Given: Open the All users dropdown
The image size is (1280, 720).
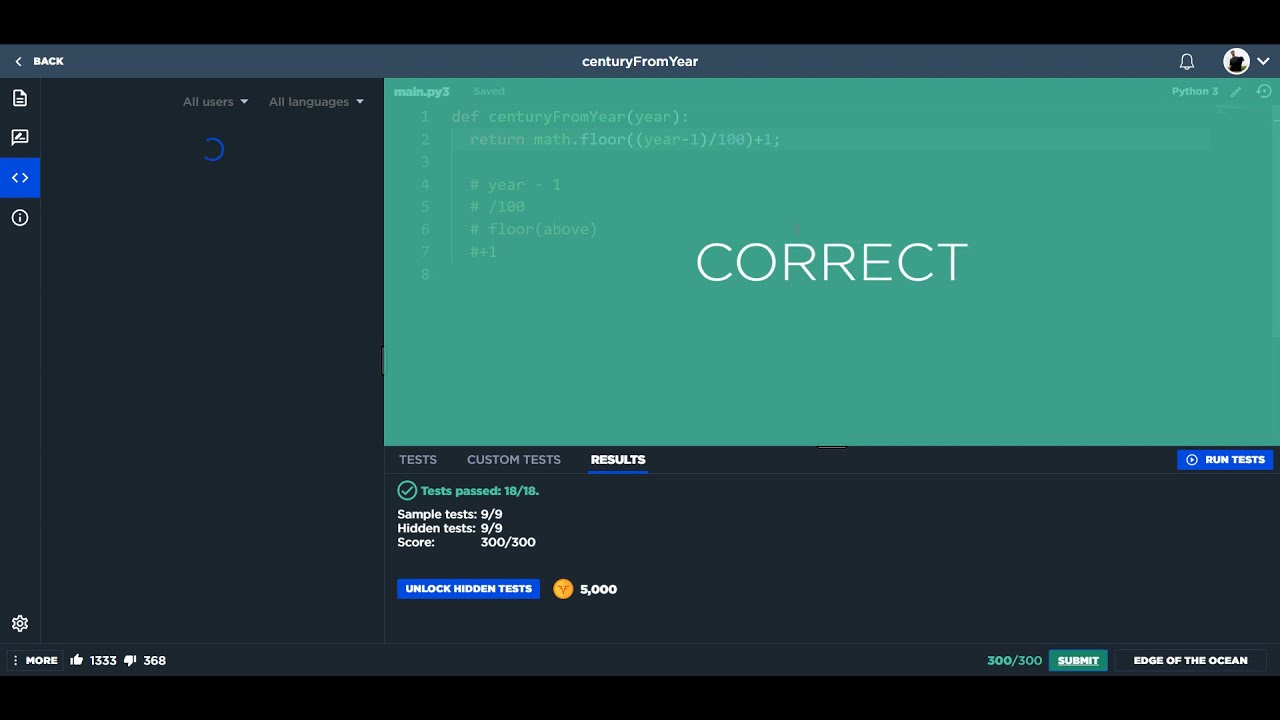Looking at the screenshot, I should point(215,102).
